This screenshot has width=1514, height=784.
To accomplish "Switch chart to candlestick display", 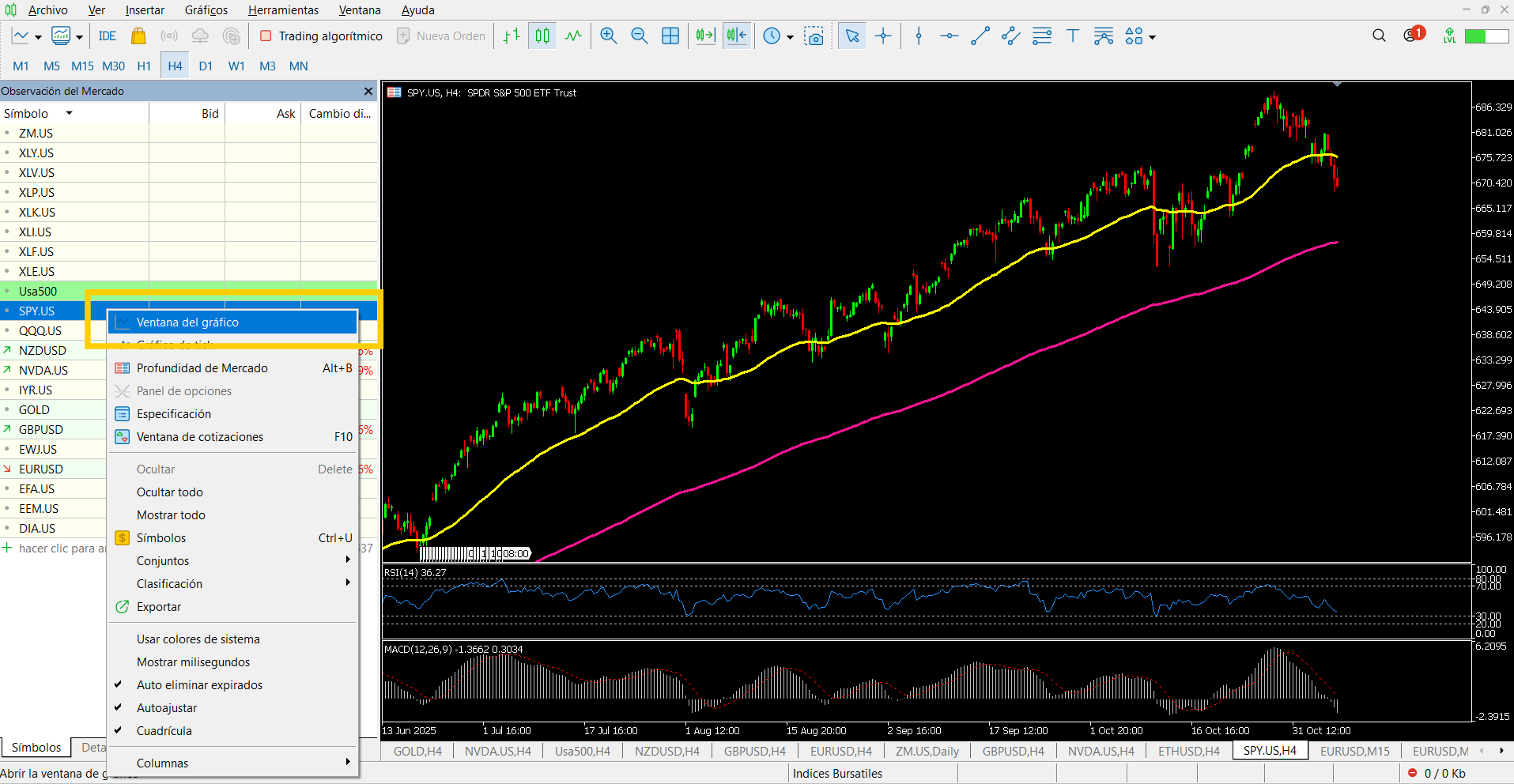I will tap(542, 36).
